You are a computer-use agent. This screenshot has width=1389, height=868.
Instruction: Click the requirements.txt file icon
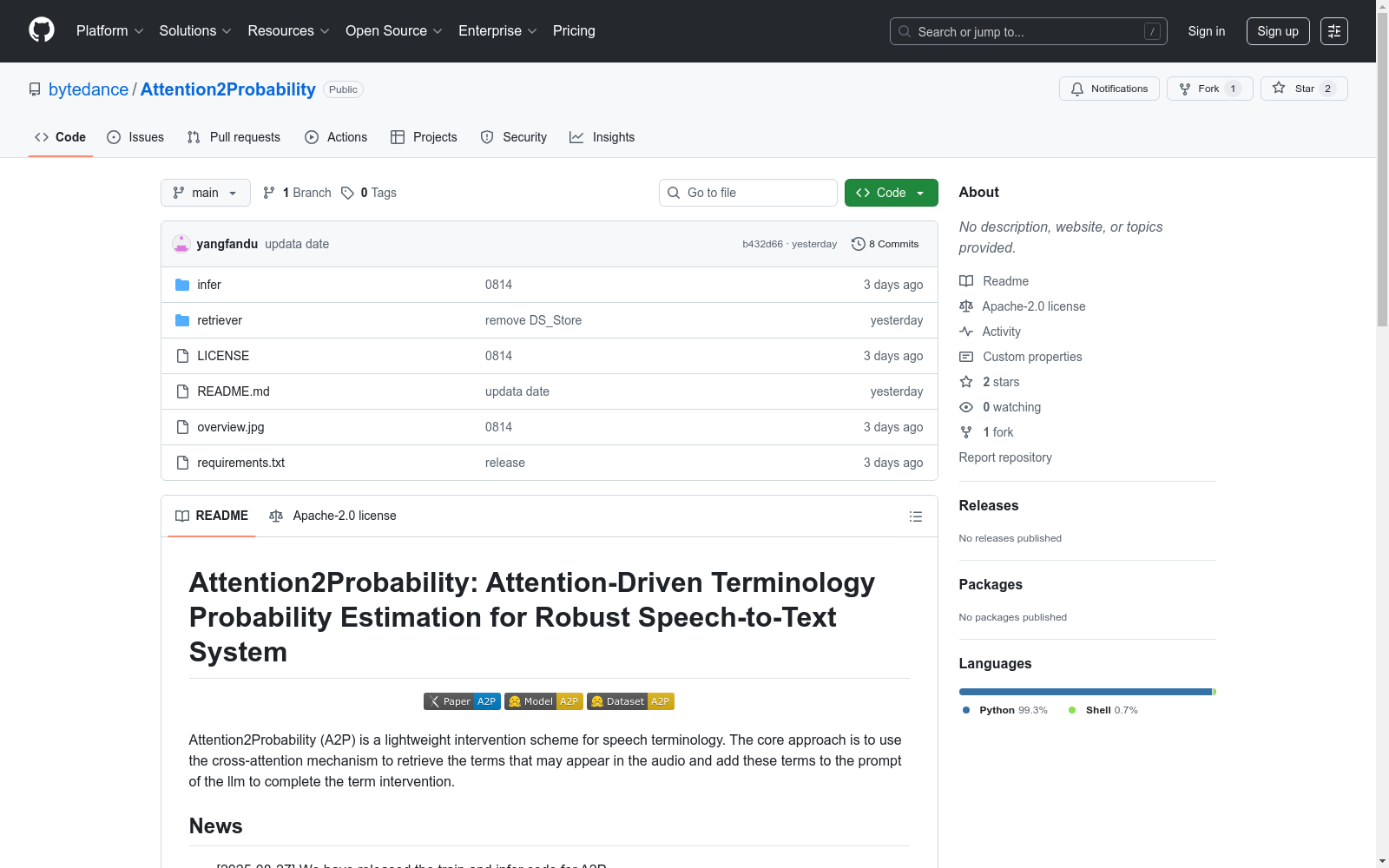tap(182, 463)
